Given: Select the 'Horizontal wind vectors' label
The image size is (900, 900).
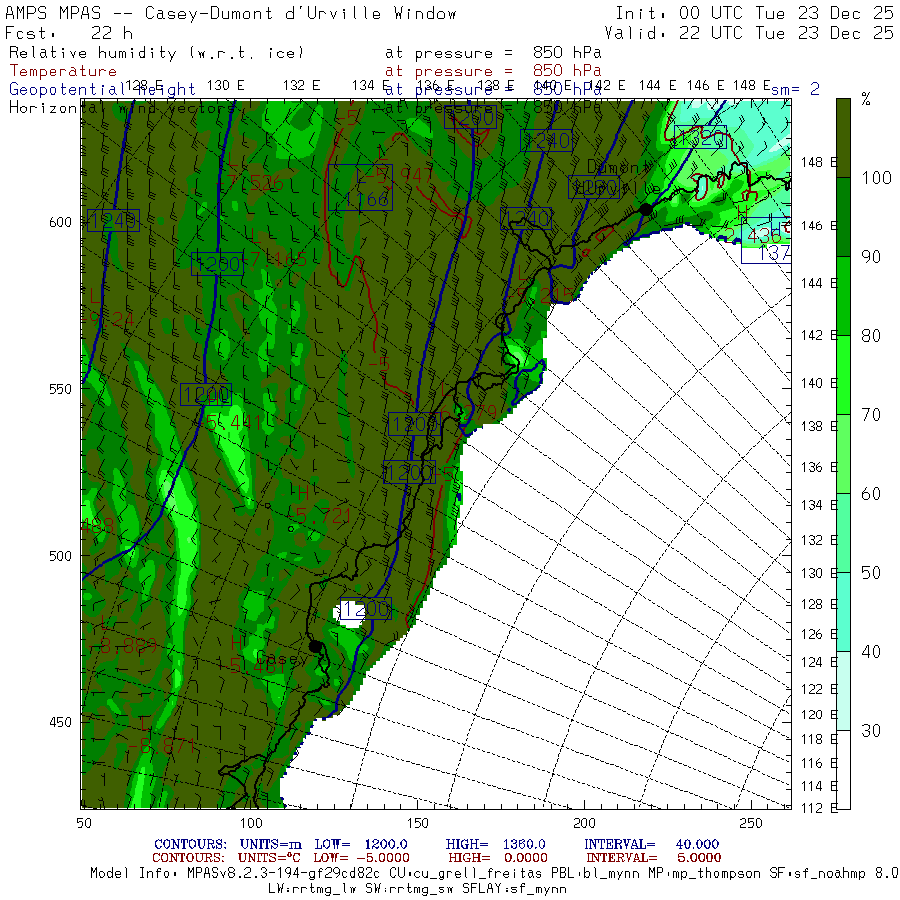Looking at the screenshot, I should 122,107.
